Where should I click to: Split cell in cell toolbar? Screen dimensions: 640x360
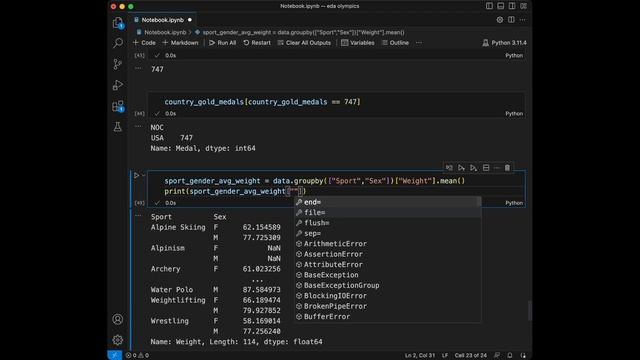pos(486,168)
